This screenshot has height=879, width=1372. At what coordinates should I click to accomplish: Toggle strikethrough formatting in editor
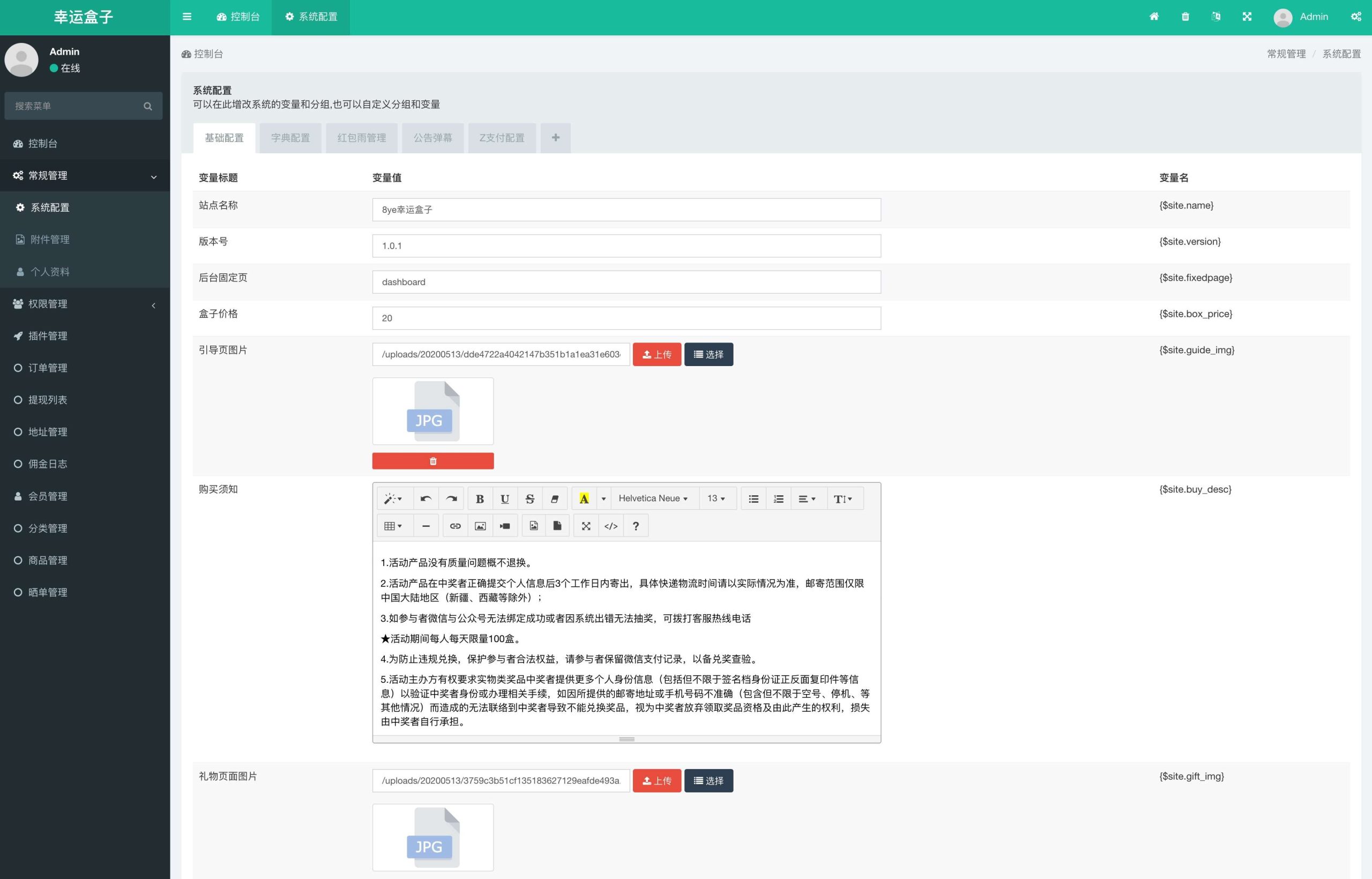(x=530, y=498)
